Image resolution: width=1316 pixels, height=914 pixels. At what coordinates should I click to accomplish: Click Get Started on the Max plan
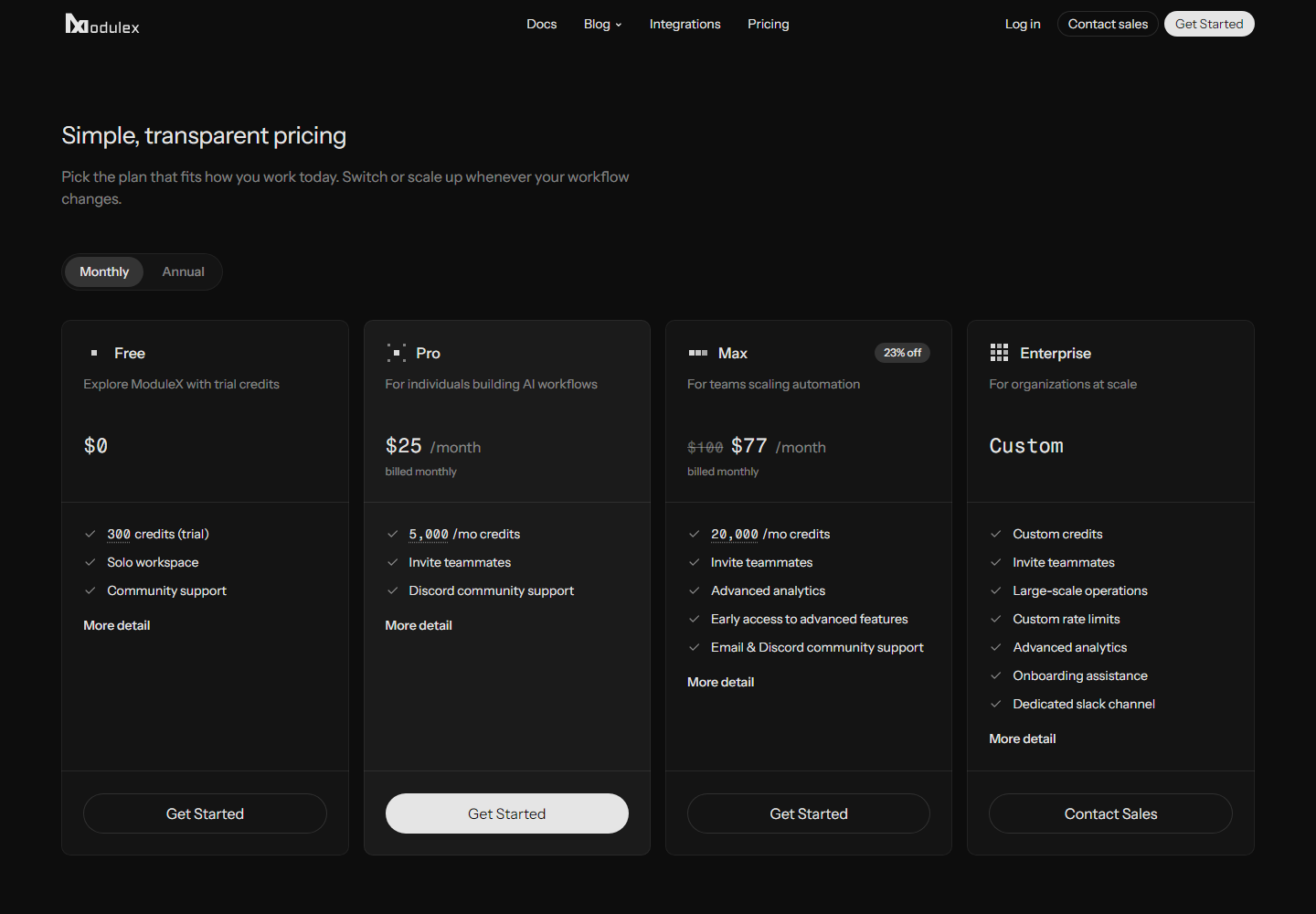[x=809, y=813]
